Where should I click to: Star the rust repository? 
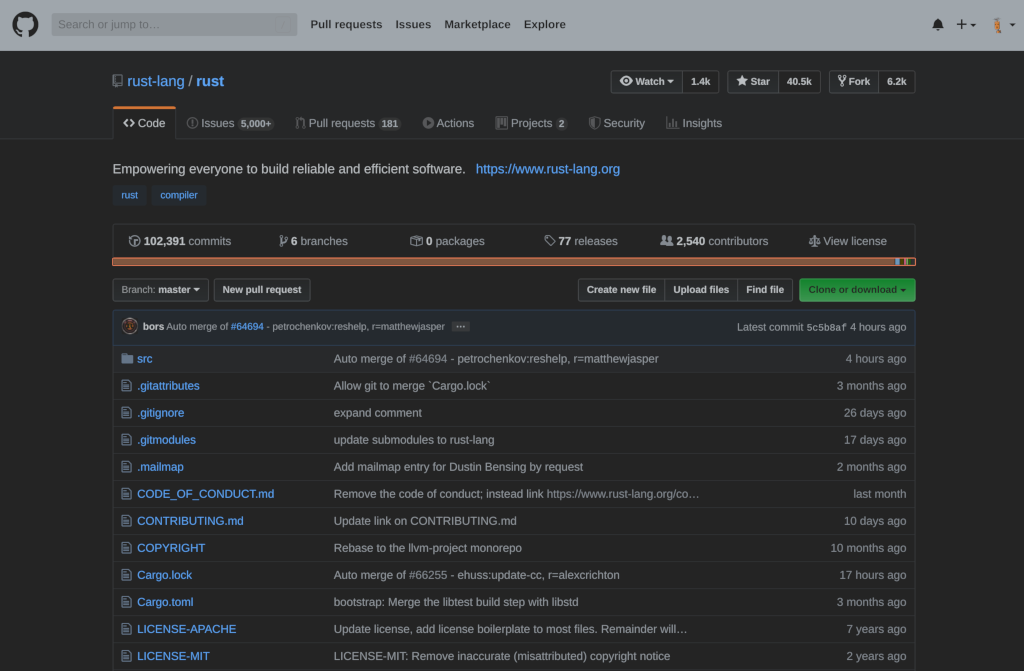[x=753, y=82]
